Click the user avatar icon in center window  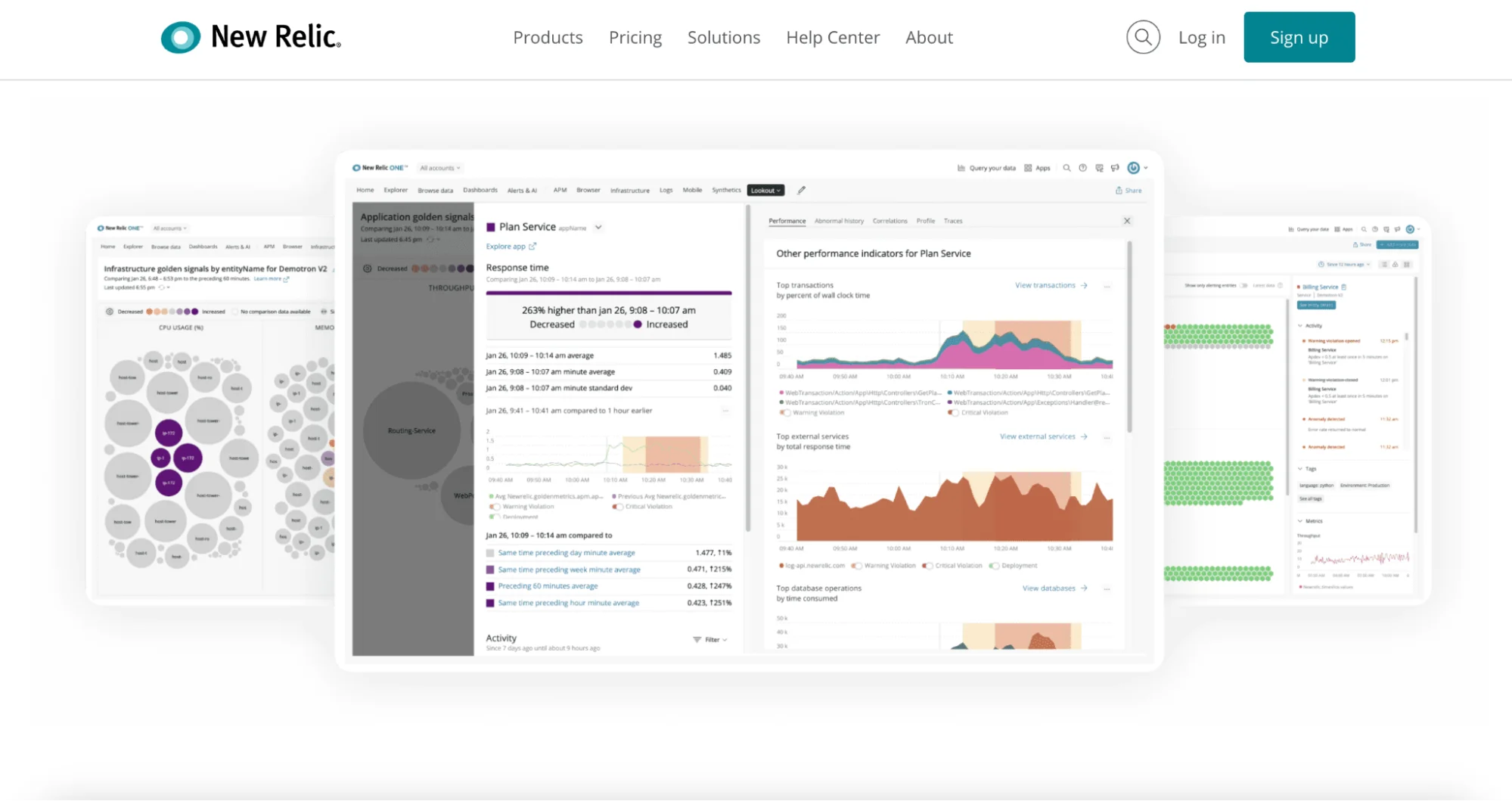(1133, 168)
